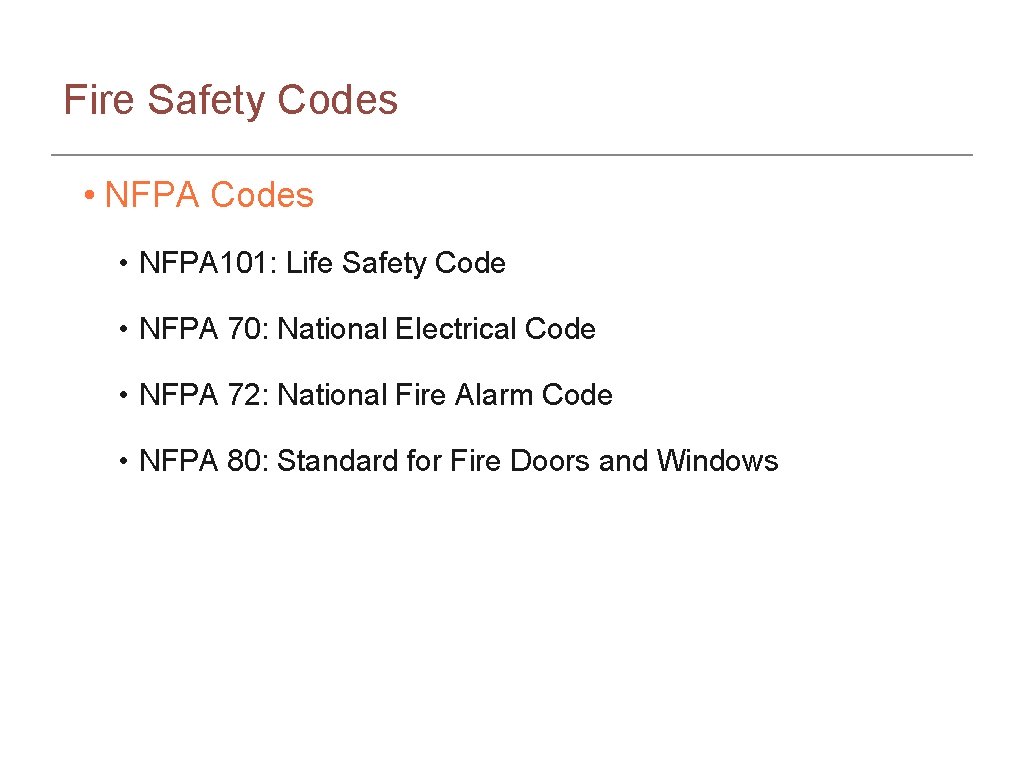Viewport: 1024px width, 768px height.
Task: Click the word "Safety" in the slide title
Action: coord(206,102)
